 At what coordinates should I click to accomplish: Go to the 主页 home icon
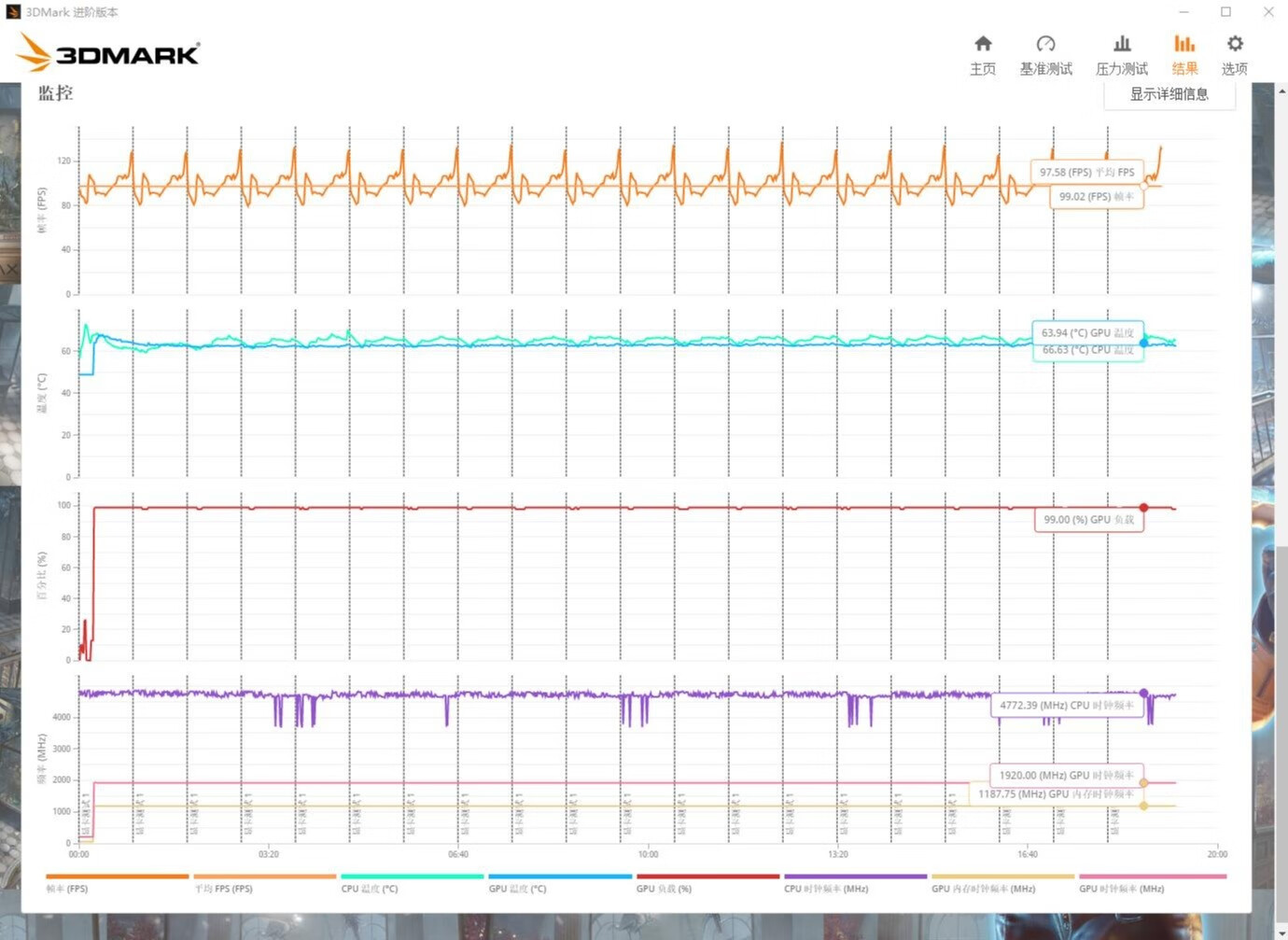pos(983,44)
